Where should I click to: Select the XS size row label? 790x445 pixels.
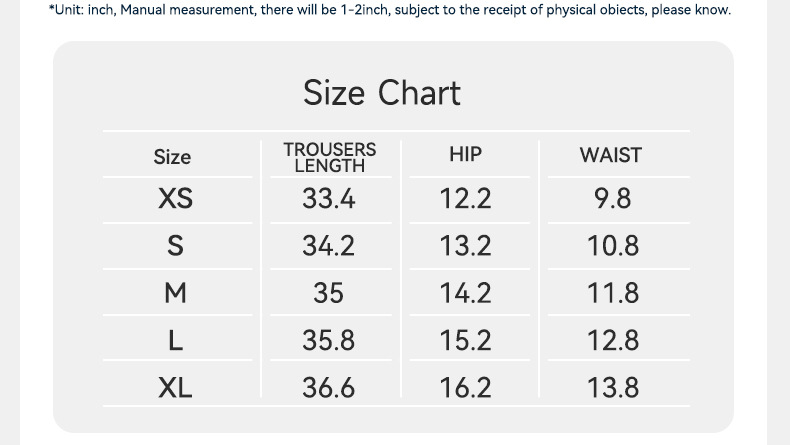click(175, 199)
